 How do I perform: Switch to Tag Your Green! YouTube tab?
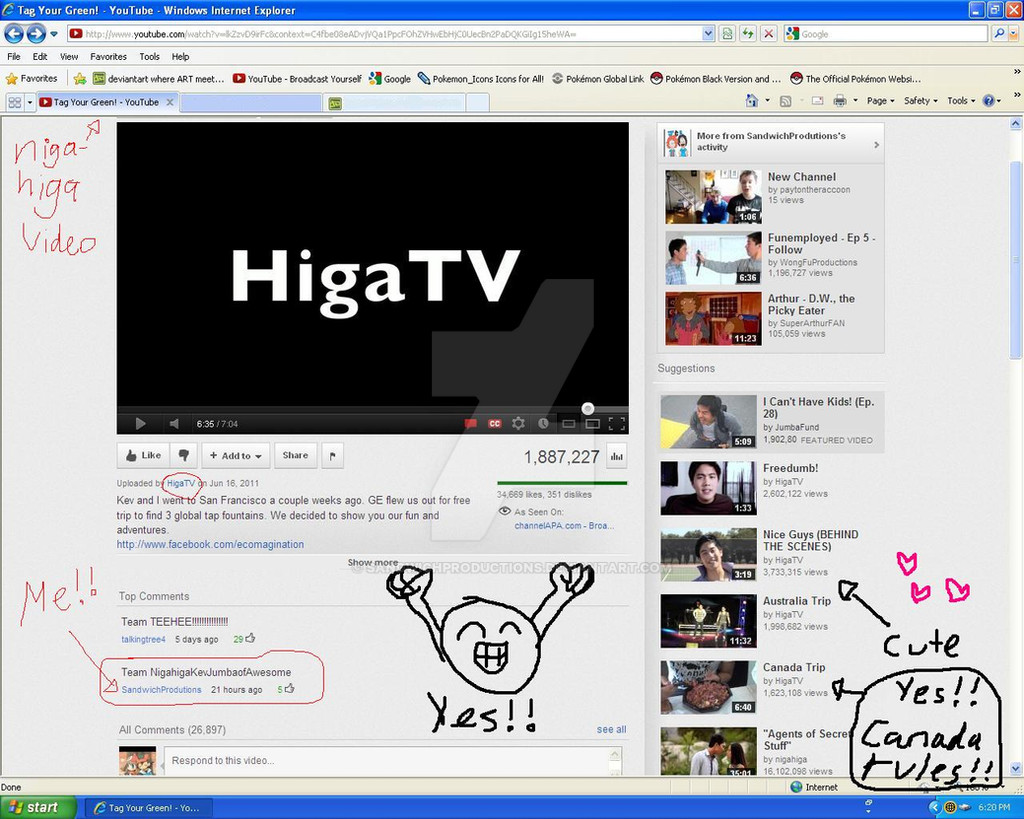click(x=106, y=103)
